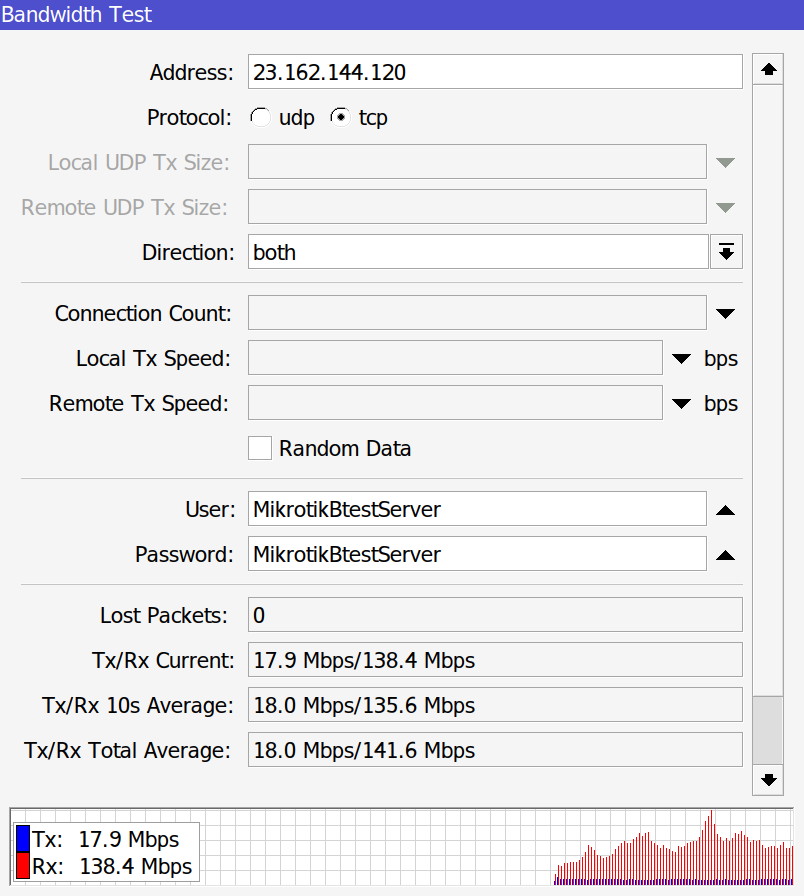Click the Local Tx Speed input field
804x896 pixels.
tap(455, 358)
